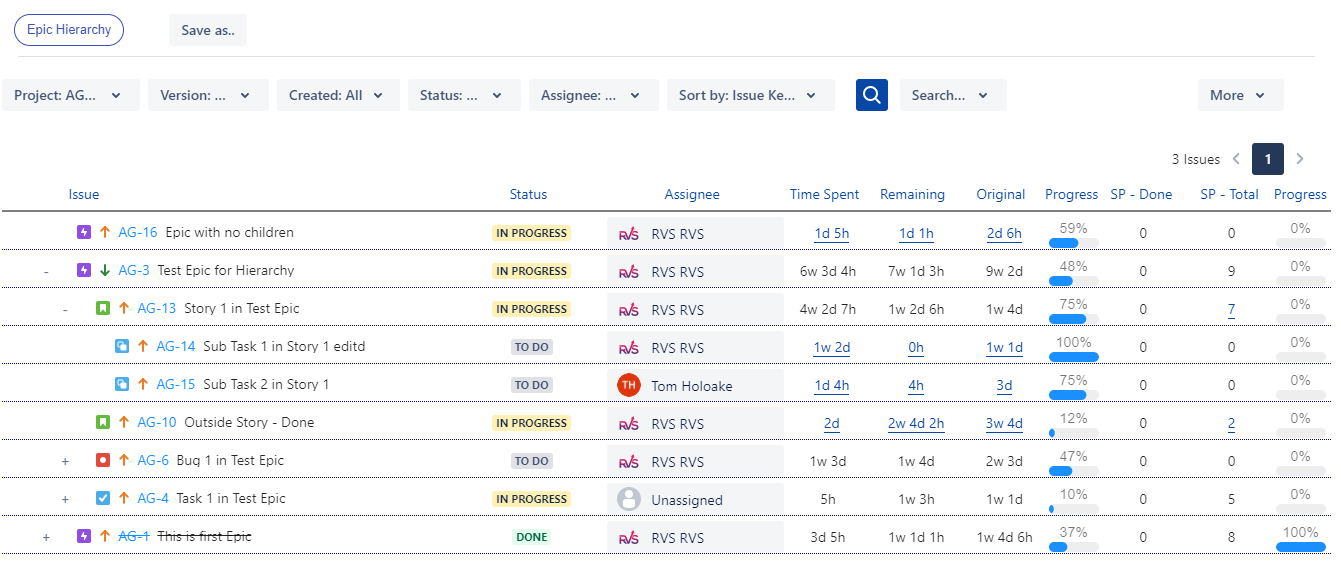Click the Unassigned avatar on AG-4 row
This screenshot has width=1341, height=569.
[x=629, y=499]
